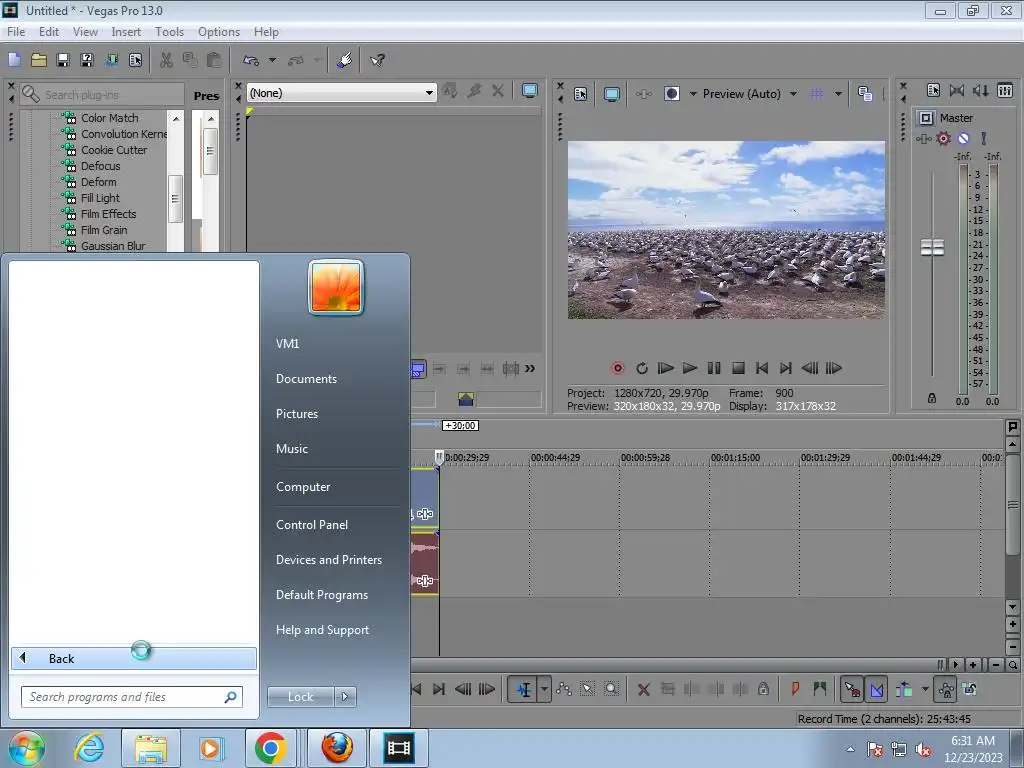1024x768 pixels.
Task: Click the Insert Marker orange icon
Action: click(795, 689)
